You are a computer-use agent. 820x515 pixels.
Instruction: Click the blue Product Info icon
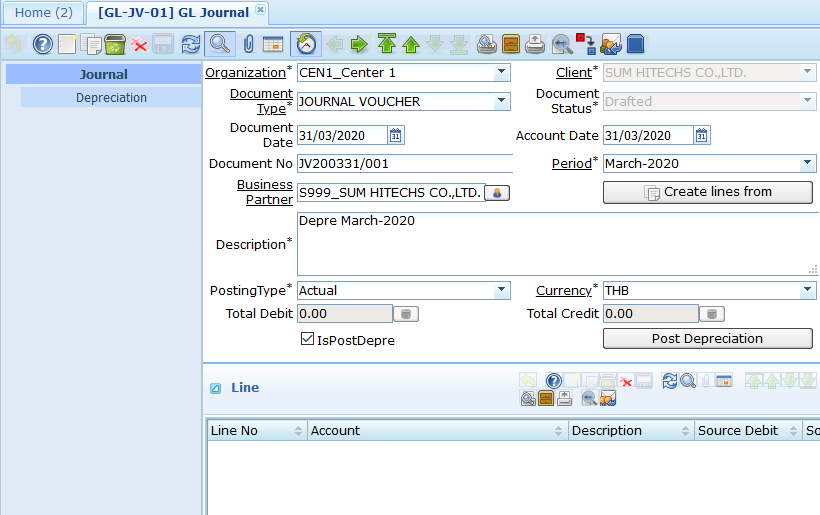pos(635,44)
